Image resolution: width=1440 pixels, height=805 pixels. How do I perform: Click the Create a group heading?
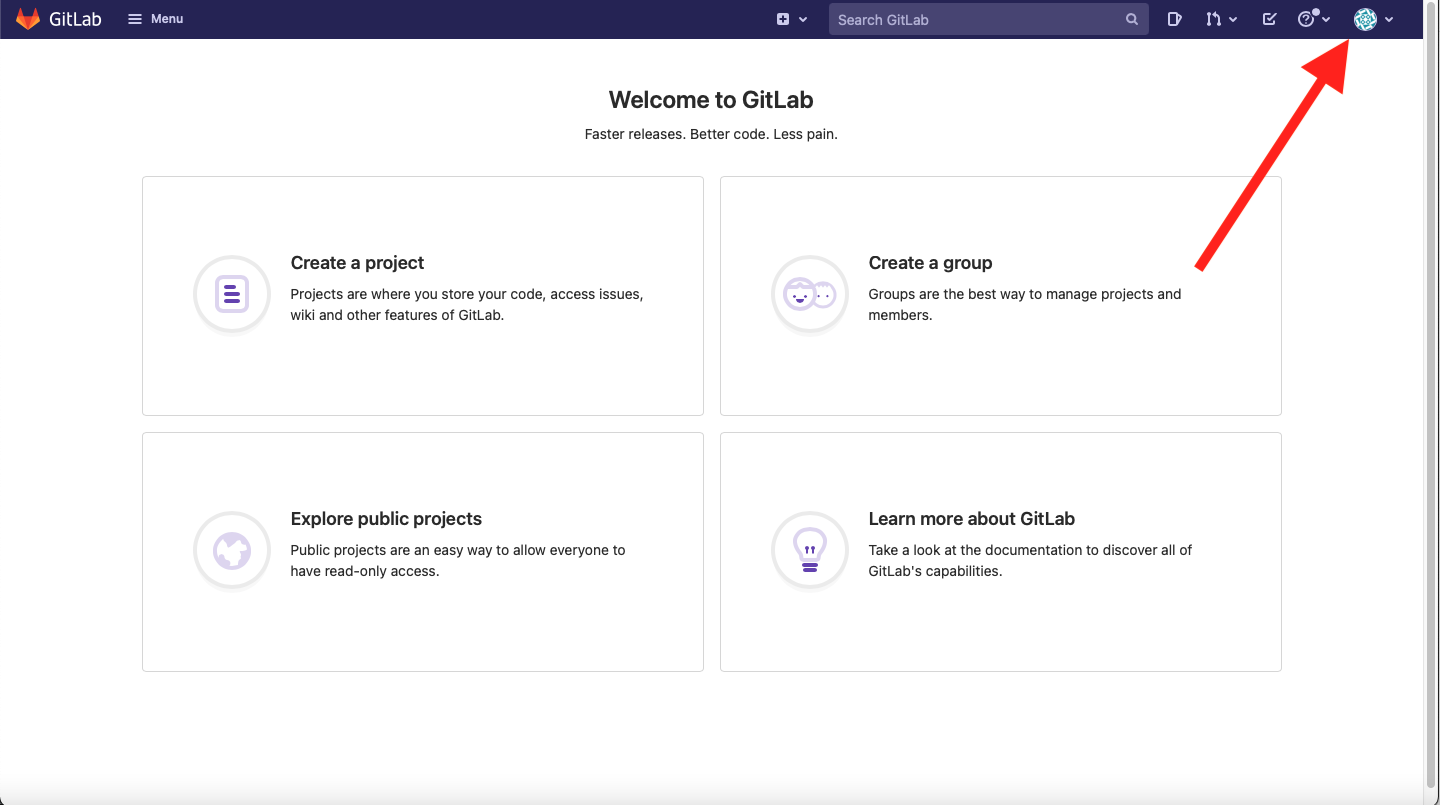click(930, 263)
